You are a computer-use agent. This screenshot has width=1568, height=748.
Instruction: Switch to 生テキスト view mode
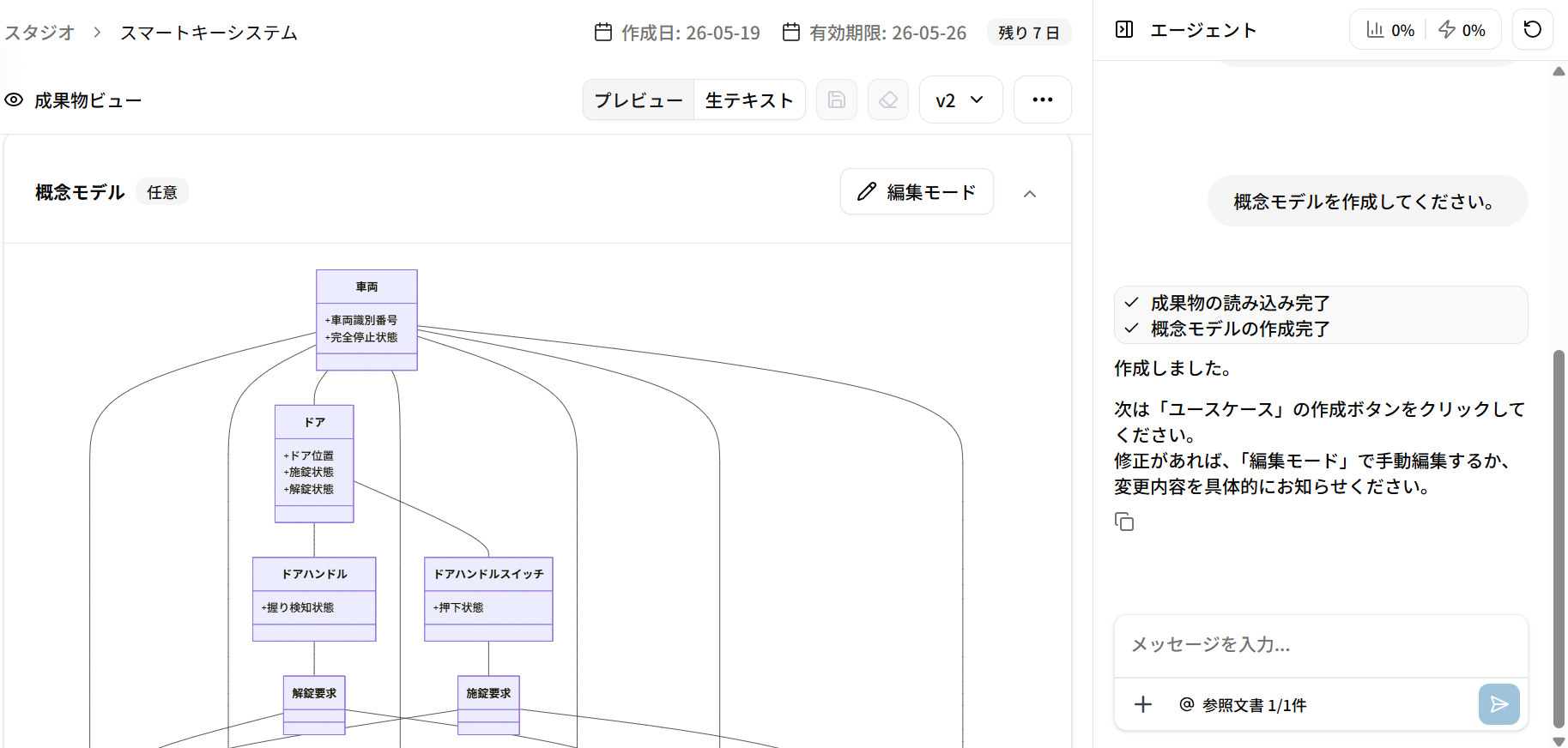(749, 100)
